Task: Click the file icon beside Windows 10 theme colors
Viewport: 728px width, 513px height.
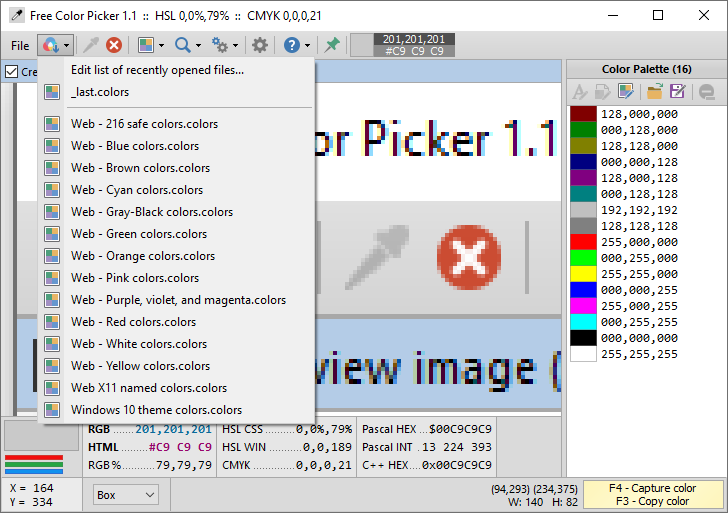Action: coord(52,410)
